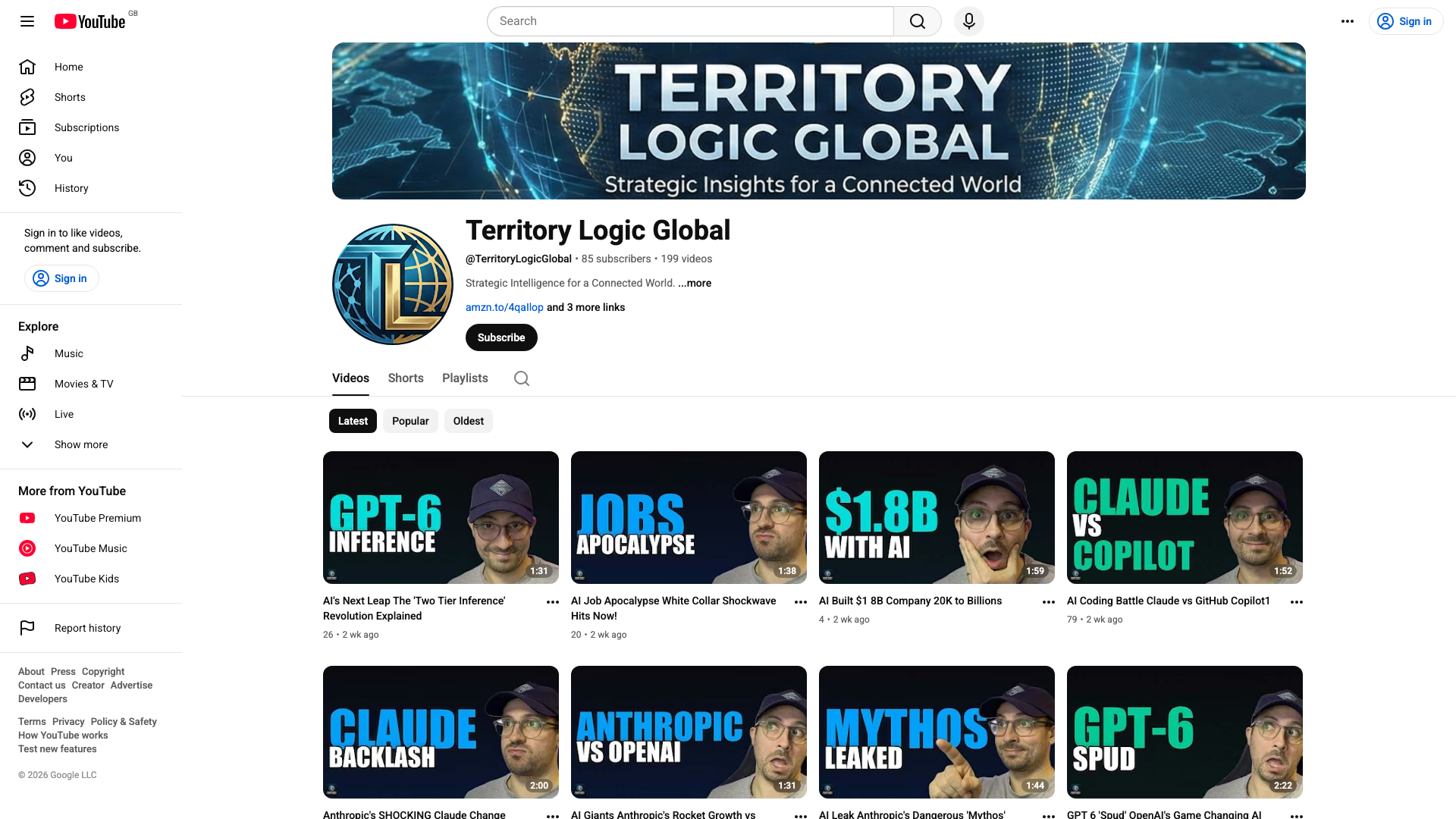Screen dimensions: 1456x819
Task: Play the Mythos Leaked thumbnail
Action: pos(937,732)
